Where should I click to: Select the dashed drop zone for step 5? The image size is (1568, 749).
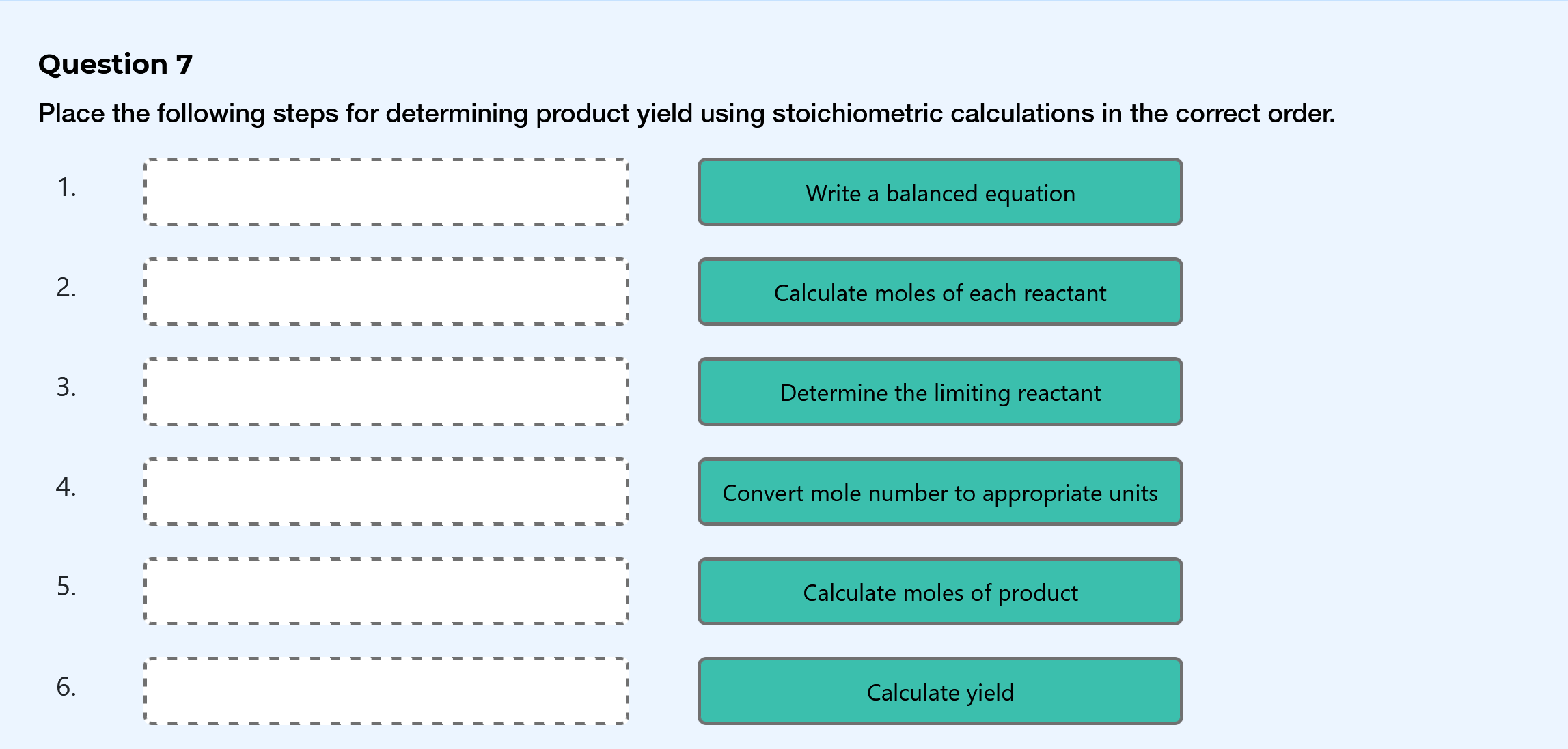click(386, 592)
